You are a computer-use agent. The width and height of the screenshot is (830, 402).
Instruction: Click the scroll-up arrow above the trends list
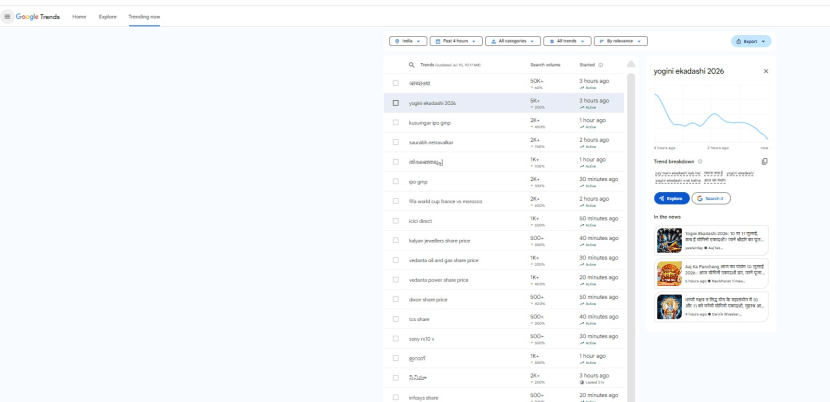(630, 64)
